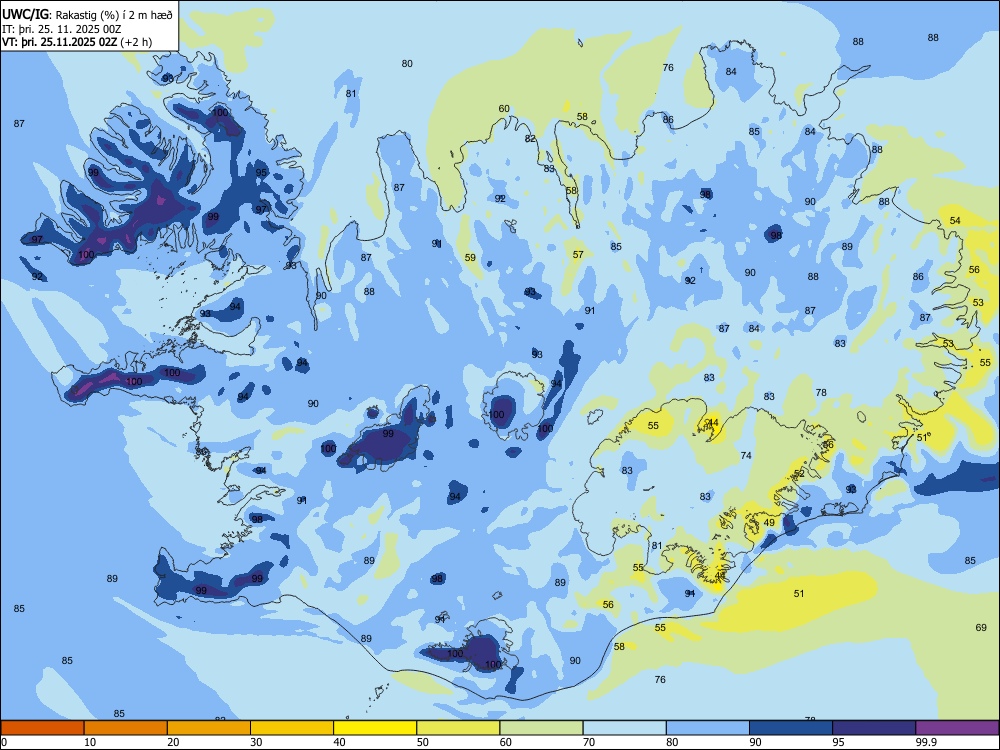Image resolution: width=1000 pixels, height=750 pixels.
Task: Click the navy 95–99.9 legend swatch
Action: (x=874, y=728)
